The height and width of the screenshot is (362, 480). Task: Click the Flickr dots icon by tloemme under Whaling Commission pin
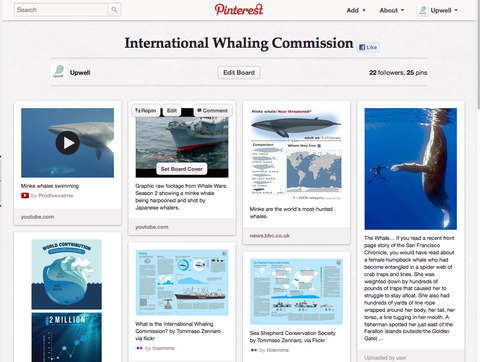point(139,348)
